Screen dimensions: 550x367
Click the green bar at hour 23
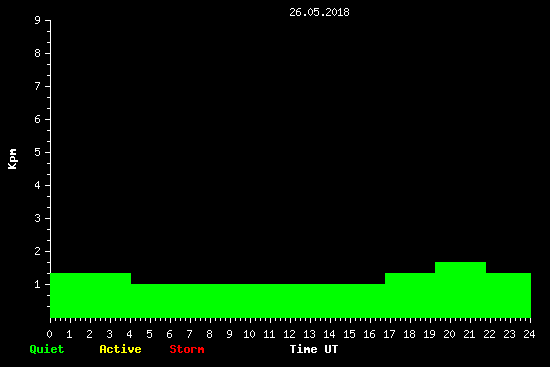pyautogui.click(x=508, y=295)
